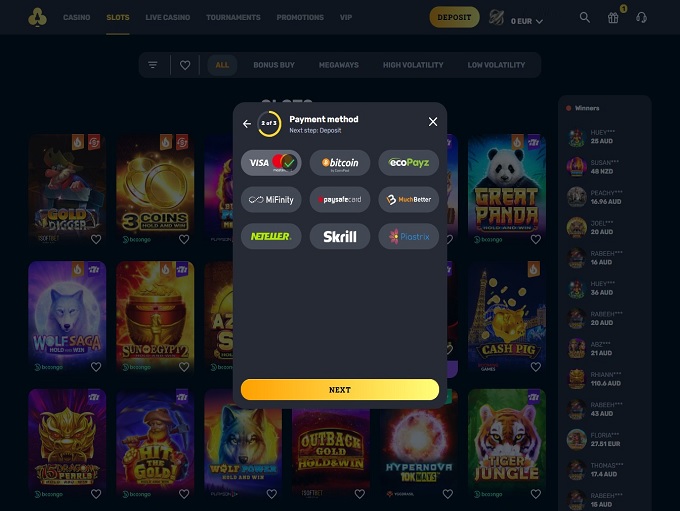Open the filter lines icon
Screen dimensions: 680x511
(153, 65)
